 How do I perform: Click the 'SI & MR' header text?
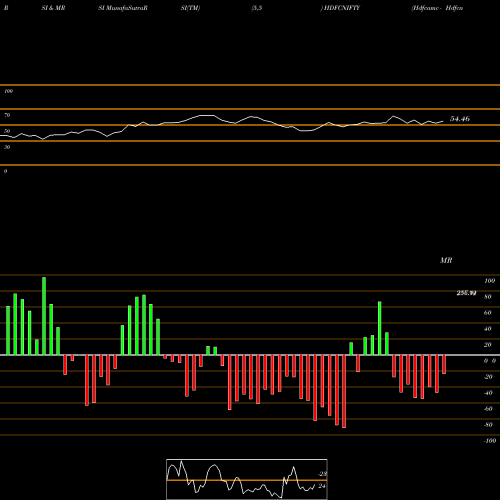click(x=53, y=8)
